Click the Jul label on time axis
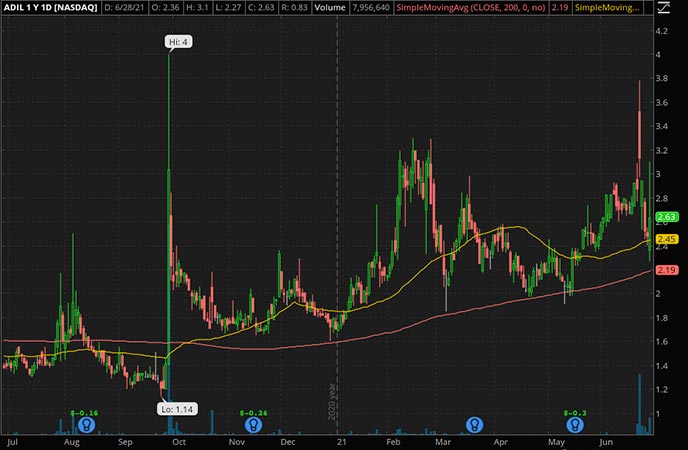688x450 pixels. pos(12,442)
